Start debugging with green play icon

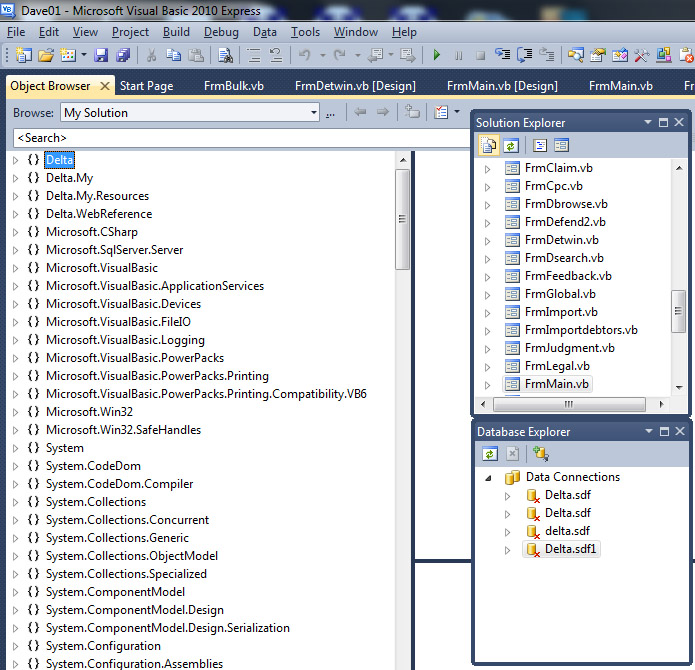pos(437,55)
